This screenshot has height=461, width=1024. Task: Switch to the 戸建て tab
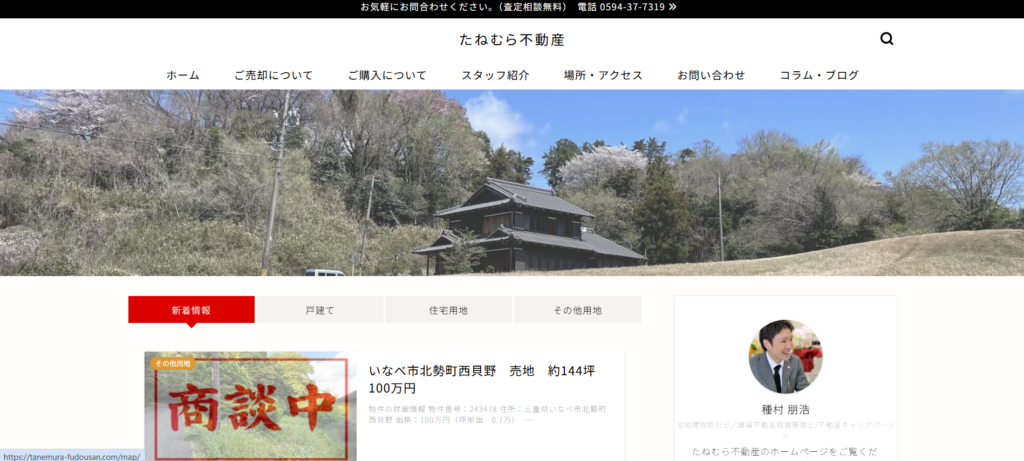[x=320, y=310]
